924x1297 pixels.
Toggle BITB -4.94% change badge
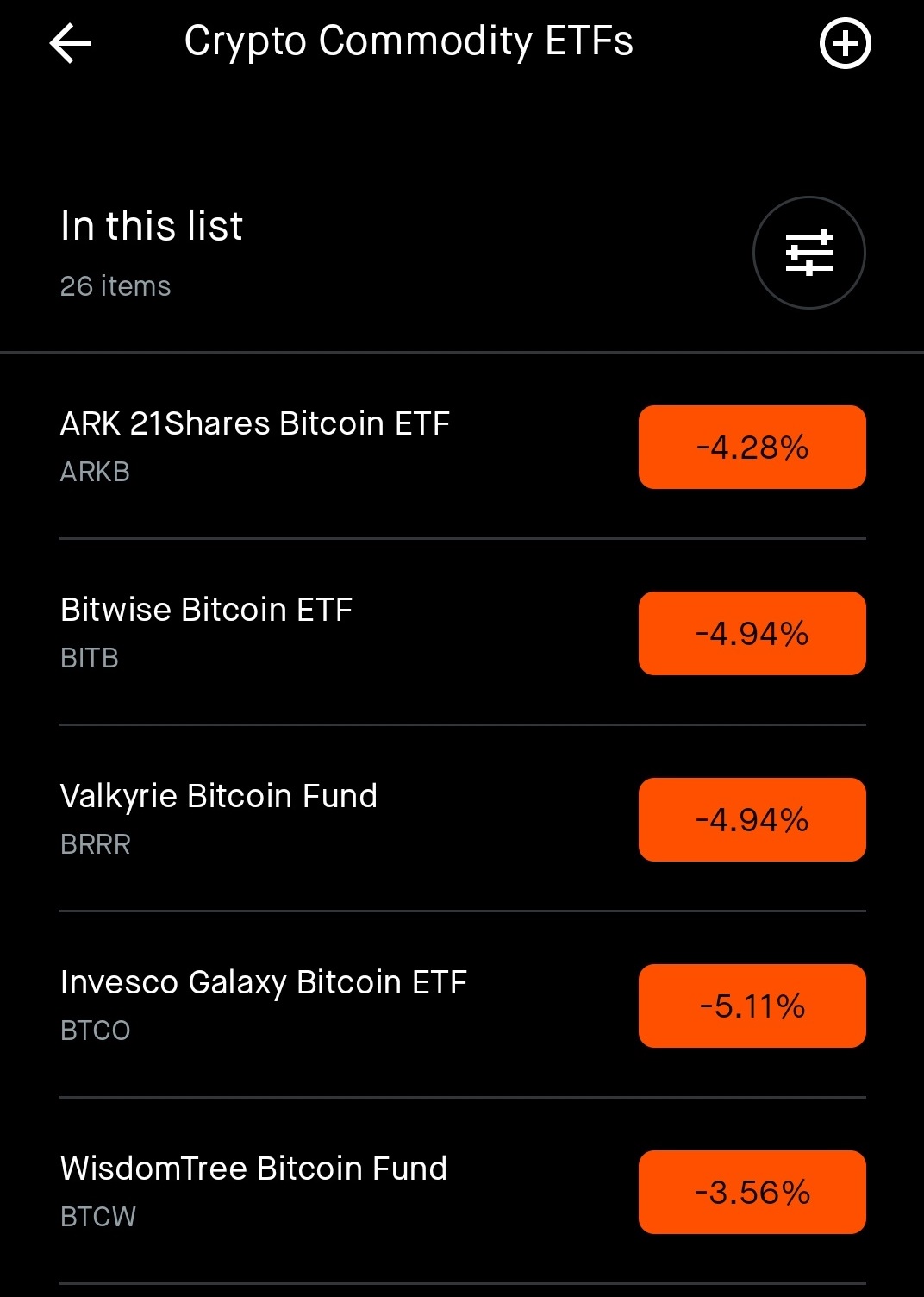pyautogui.click(x=752, y=634)
